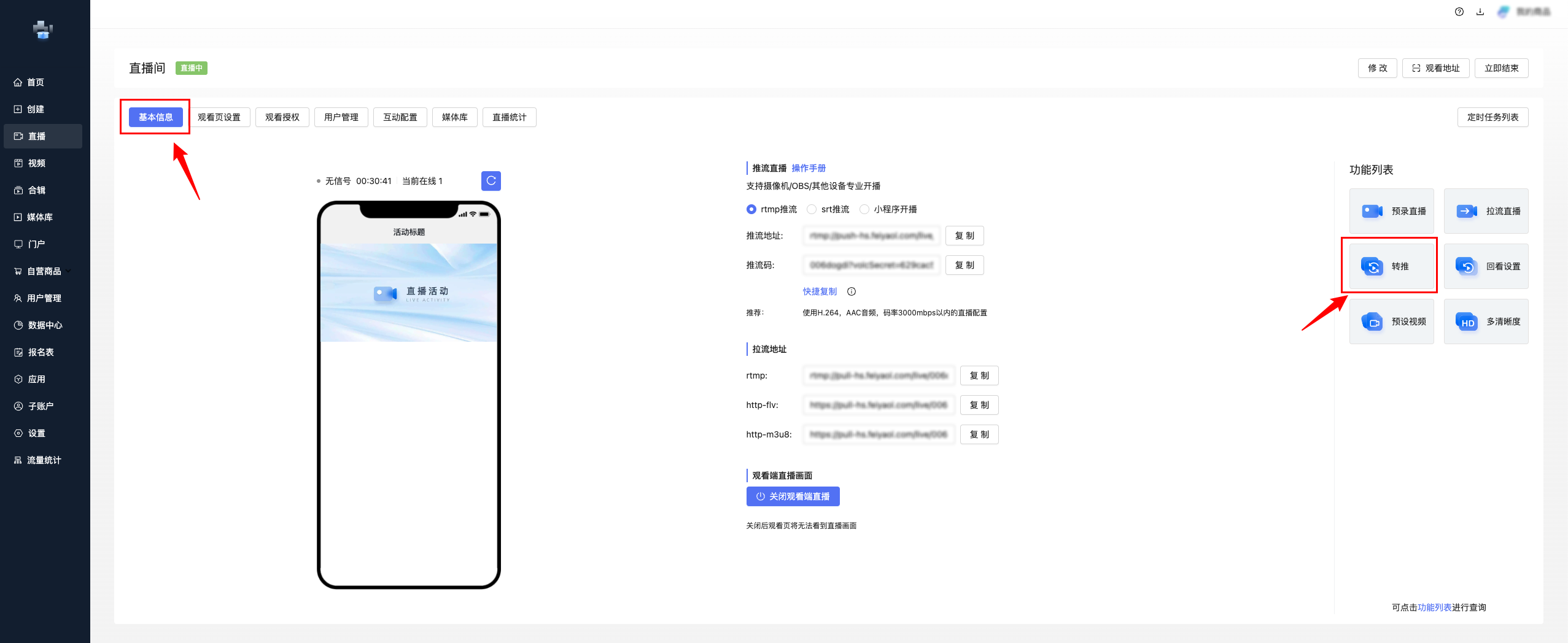The width and height of the screenshot is (1568, 643).
Task: Open the 预录直播 function
Action: click(1391, 211)
